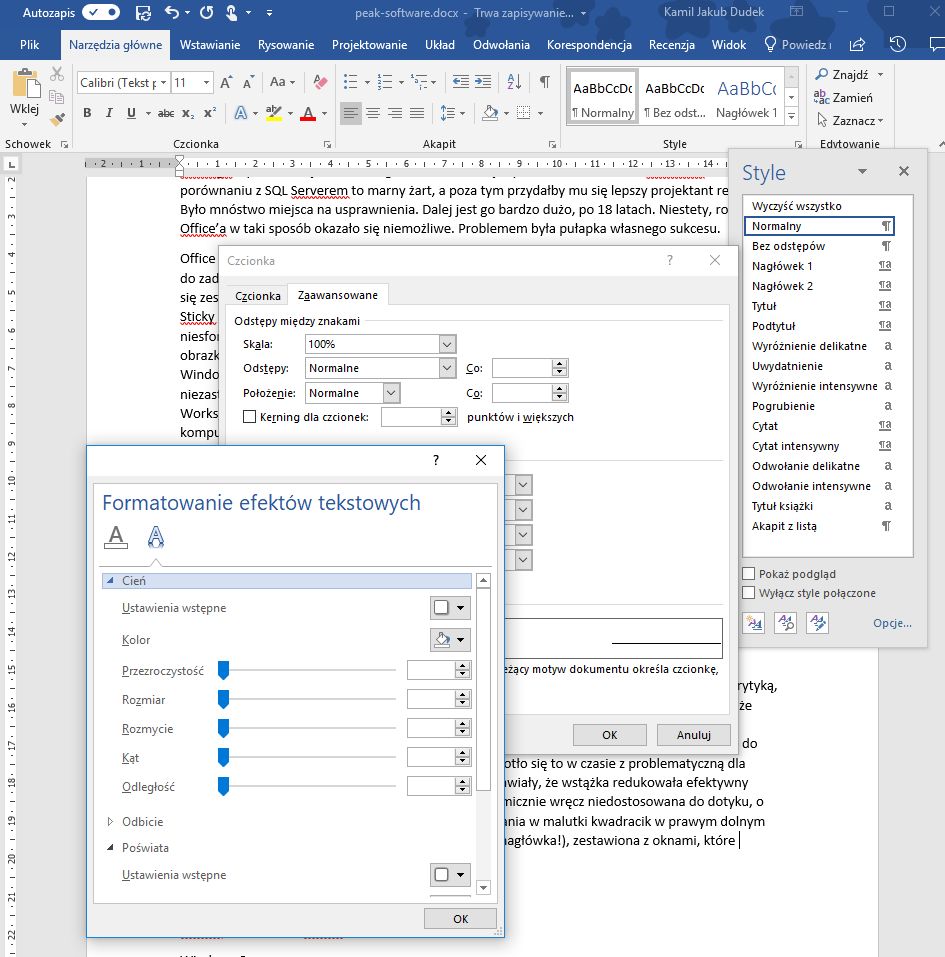
Task: Select the Nagłówek 1 style in list
Action: pyautogui.click(x=782, y=266)
